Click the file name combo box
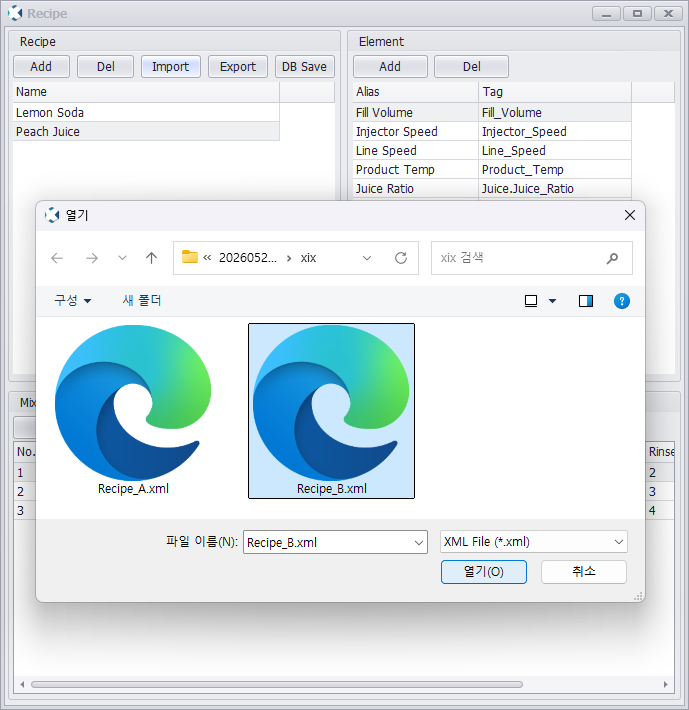Screen dimensions: 689x710 tap(335, 542)
